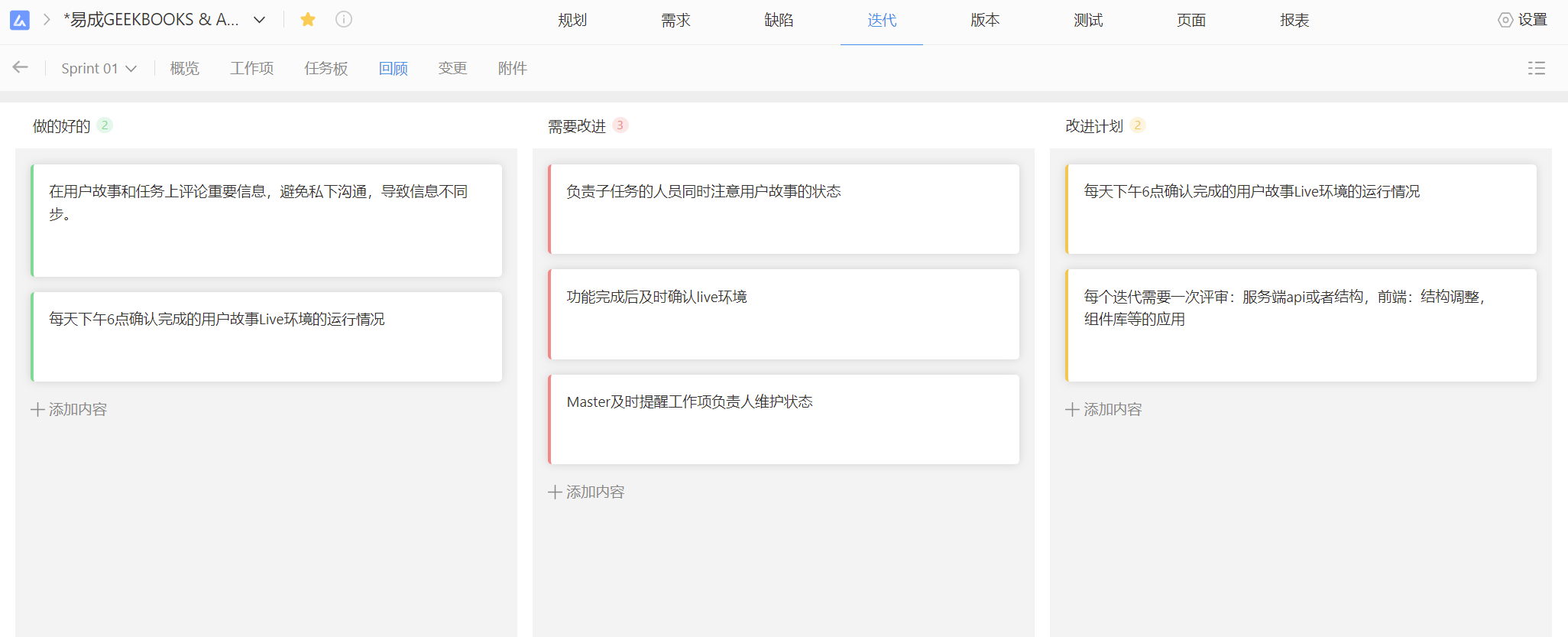
Task: Open the list view icon at right
Action: pos(1536,68)
